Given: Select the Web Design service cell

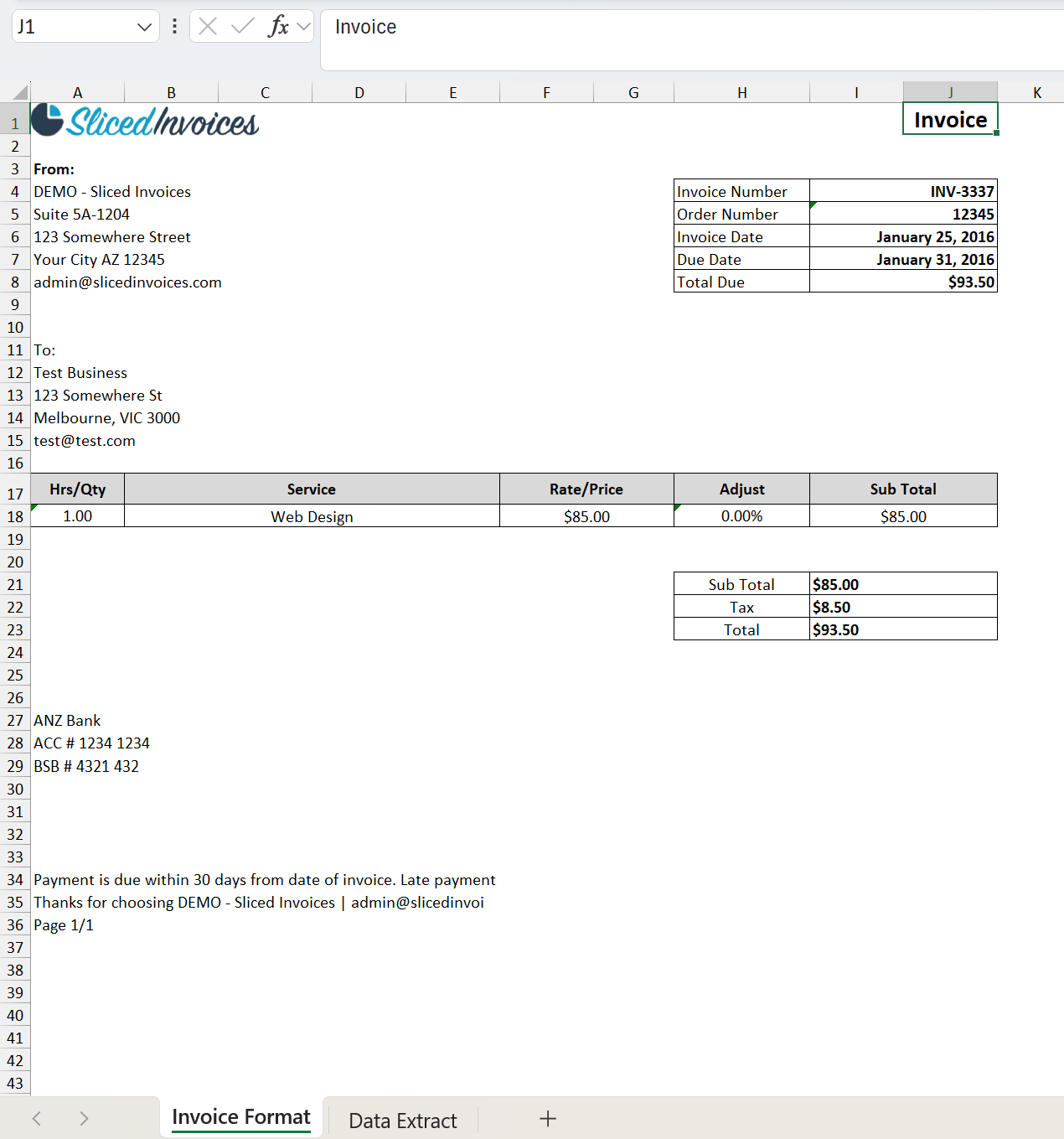Looking at the screenshot, I should [x=311, y=516].
